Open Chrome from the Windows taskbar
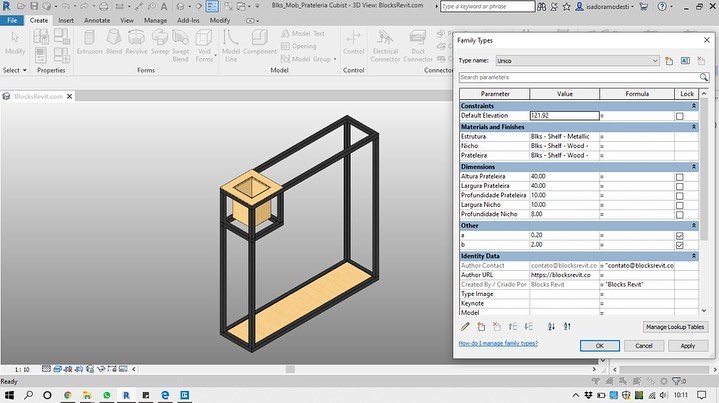The image size is (719, 403). [68, 395]
